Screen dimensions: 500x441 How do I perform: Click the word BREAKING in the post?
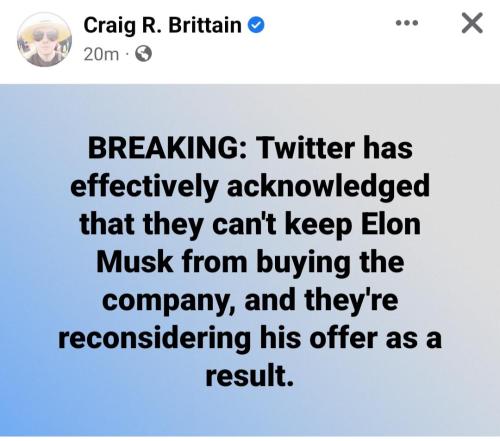[x=164, y=148]
